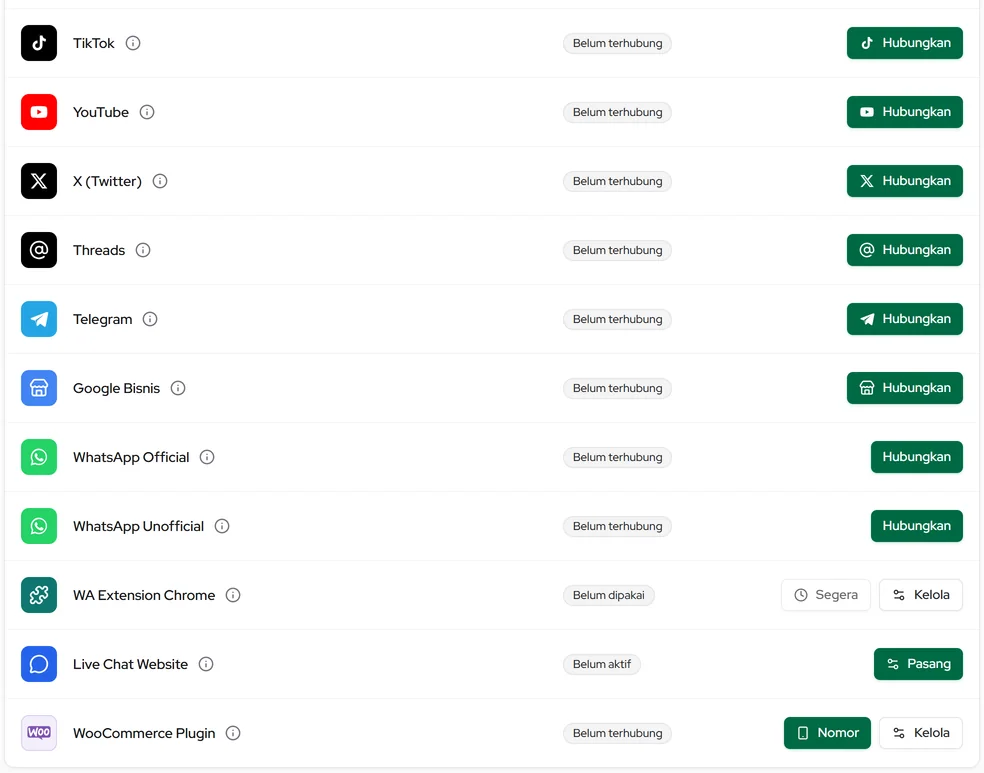Screen dimensions: 984x773
Task: Click the X (Twitter) logo icon
Action: click(x=39, y=181)
